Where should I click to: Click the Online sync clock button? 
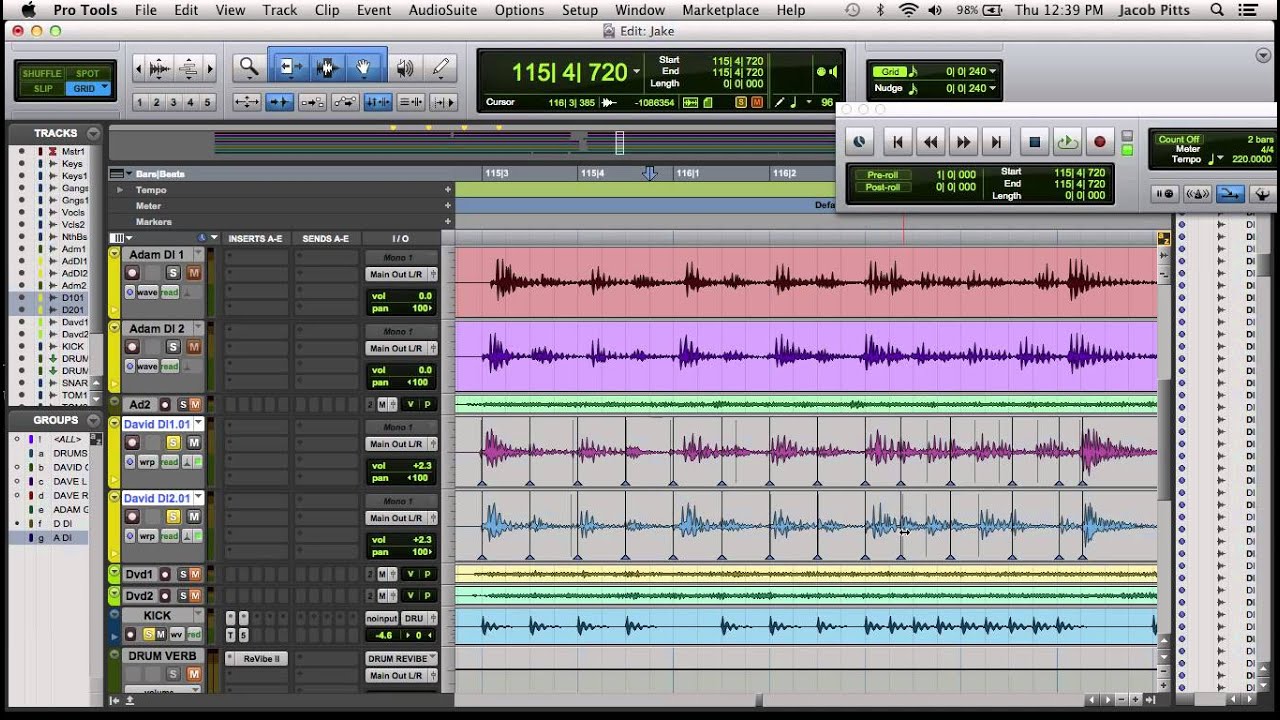click(x=859, y=142)
